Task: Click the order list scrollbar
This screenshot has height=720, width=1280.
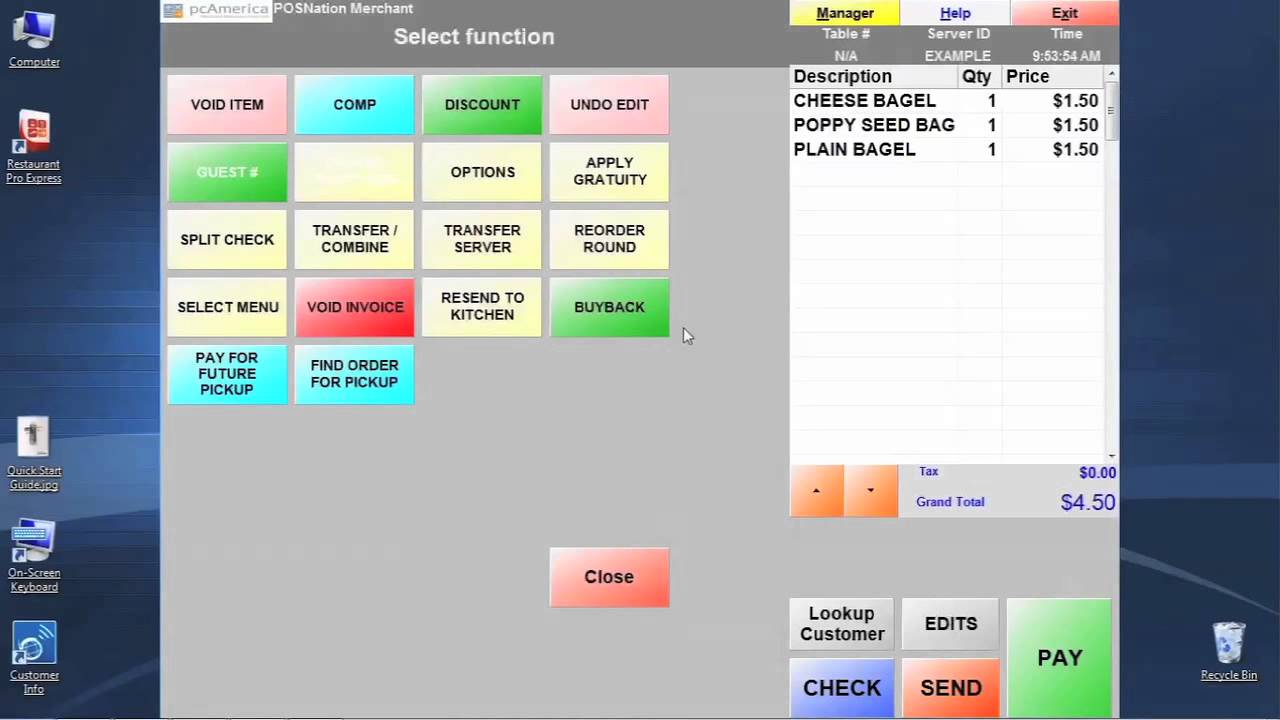Action: [1111, 265]
